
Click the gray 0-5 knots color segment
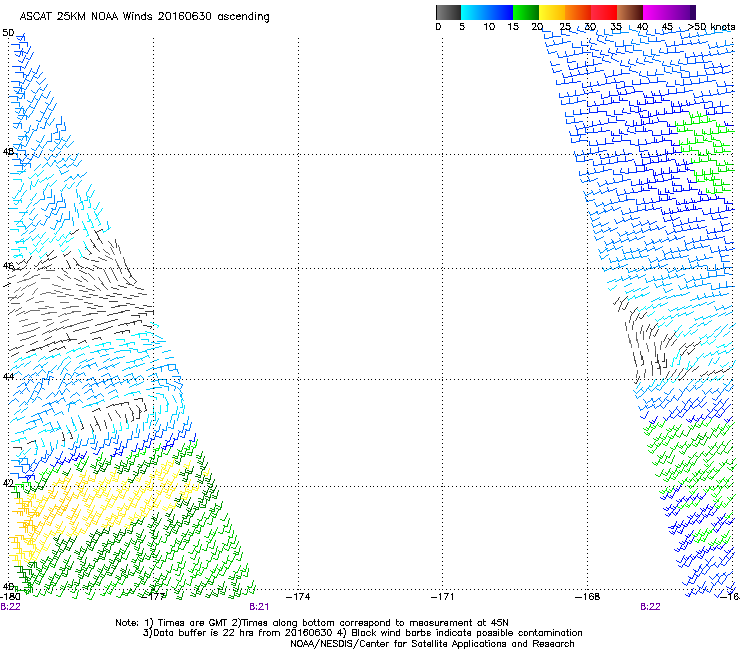click(x=448, y=12)
